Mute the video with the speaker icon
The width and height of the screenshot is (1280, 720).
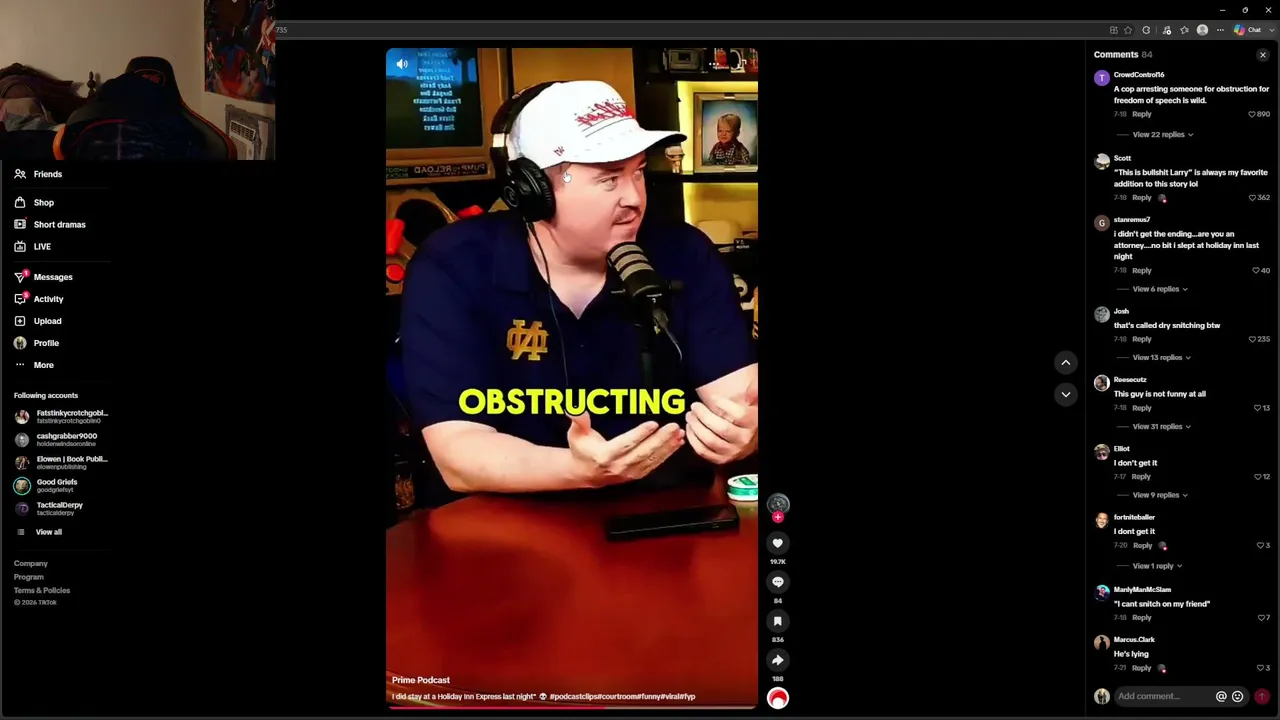pos(402,65)
